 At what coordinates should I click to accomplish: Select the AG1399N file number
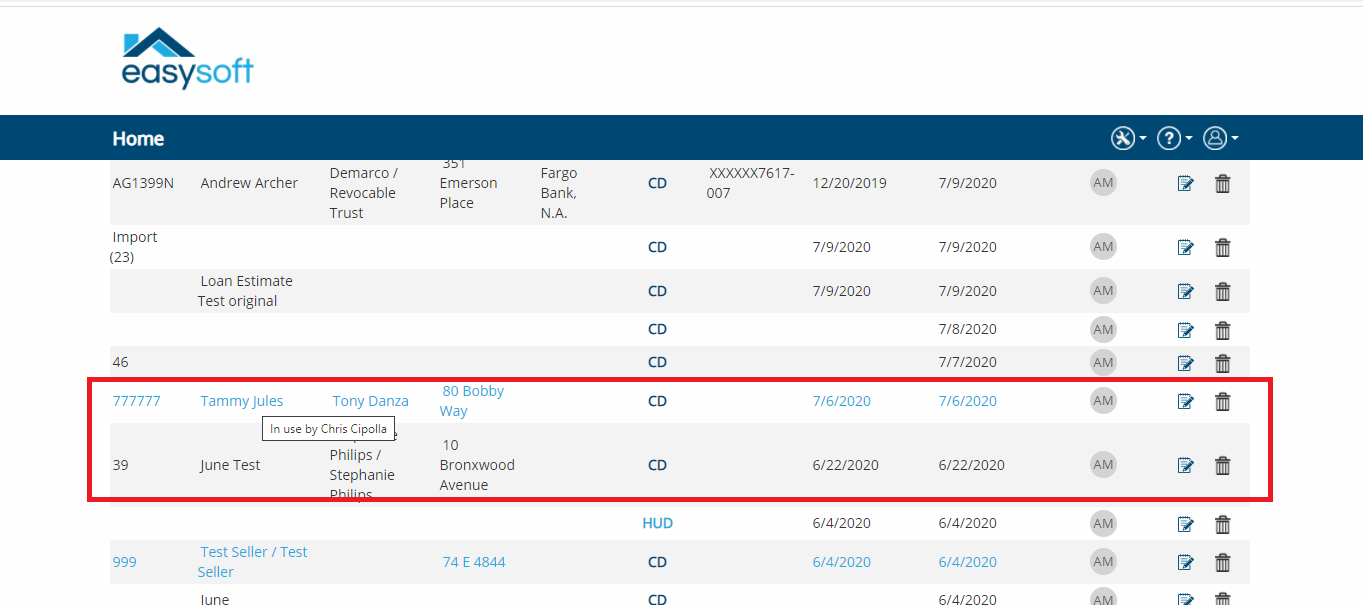pyautogui.click(x=143, y=183)
